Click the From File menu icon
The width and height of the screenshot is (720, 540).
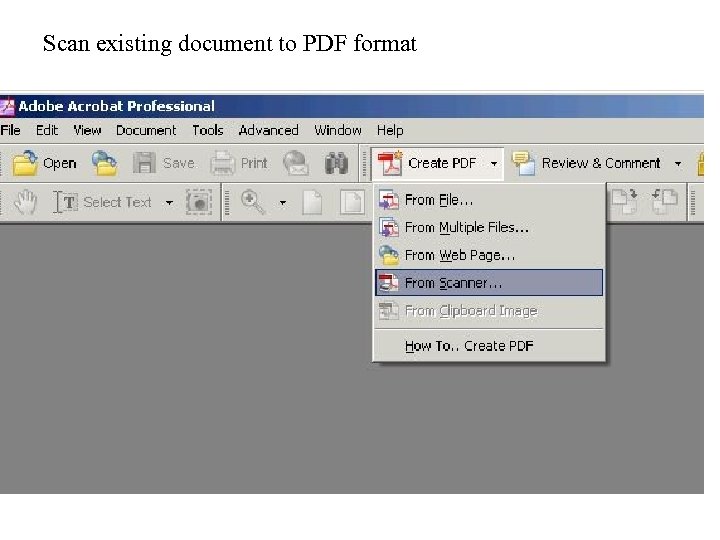[x=388, y=200]
